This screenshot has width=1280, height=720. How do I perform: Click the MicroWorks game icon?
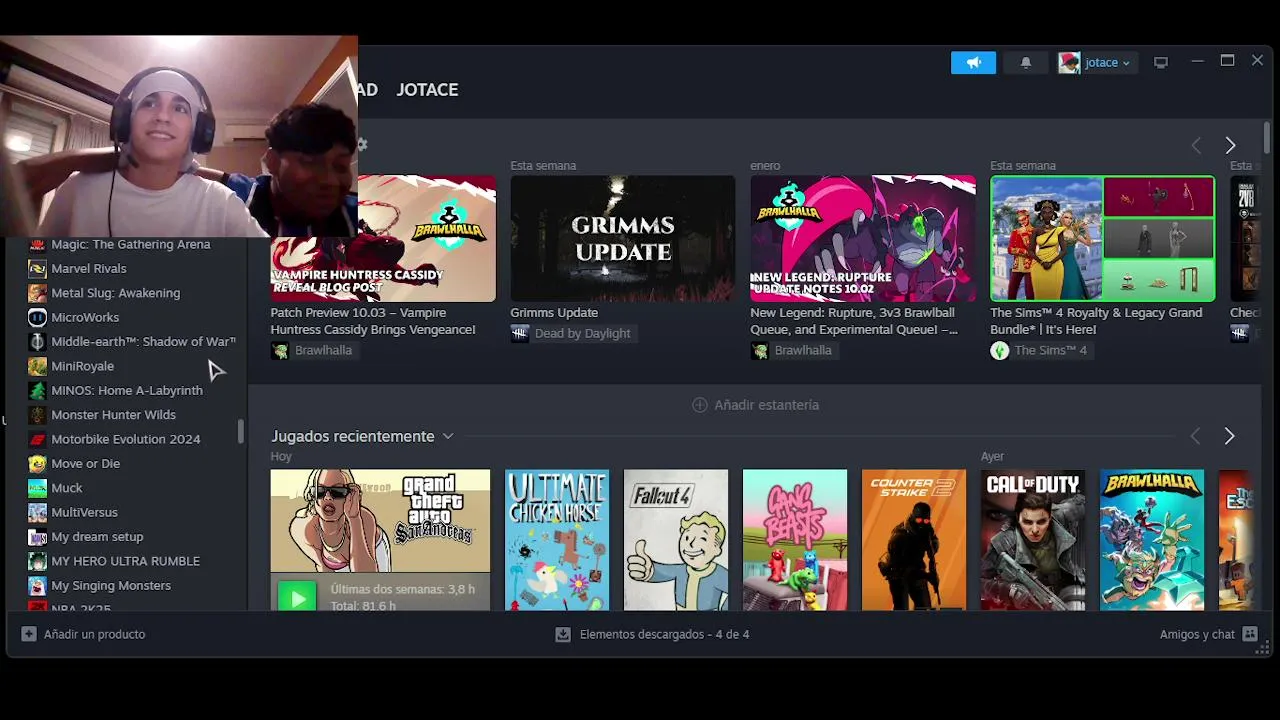[37, 317]
